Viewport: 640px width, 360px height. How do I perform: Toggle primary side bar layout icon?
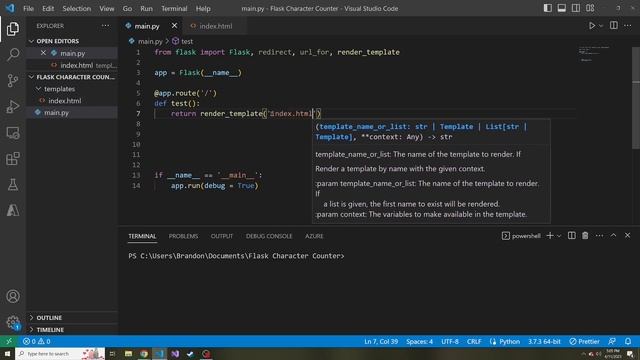tap(548, 8)
